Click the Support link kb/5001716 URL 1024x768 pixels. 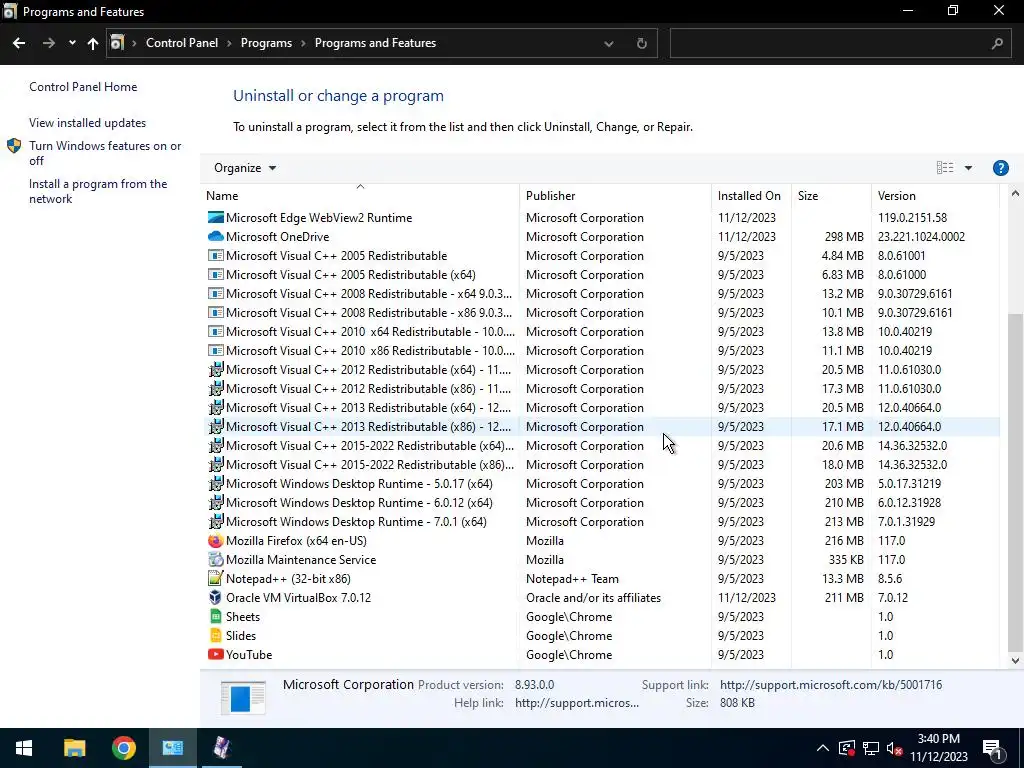[831, 684]
